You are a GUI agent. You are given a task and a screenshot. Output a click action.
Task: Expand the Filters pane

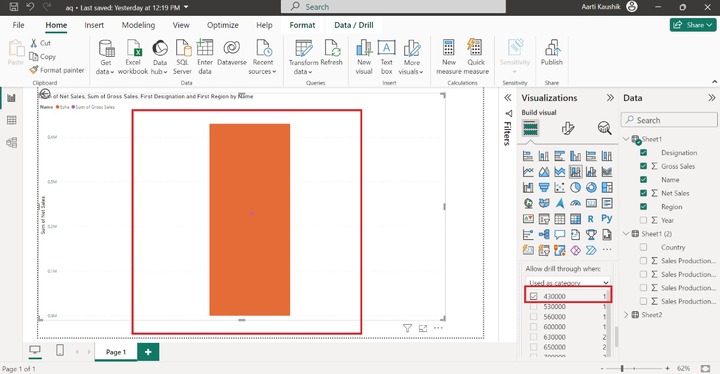click(507, 98)
